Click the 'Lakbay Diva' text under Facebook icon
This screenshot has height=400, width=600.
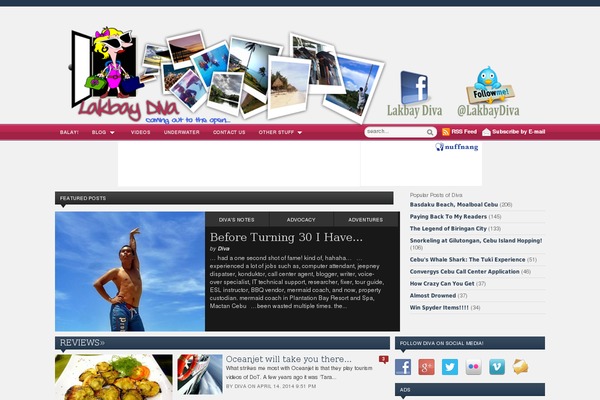click(x=414, y=111)
